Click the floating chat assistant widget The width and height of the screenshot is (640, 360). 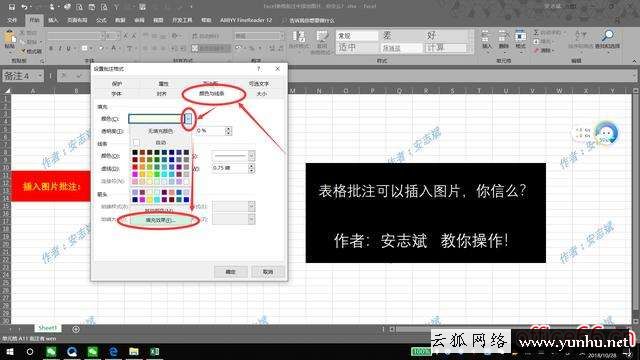[x=607, y=133]
